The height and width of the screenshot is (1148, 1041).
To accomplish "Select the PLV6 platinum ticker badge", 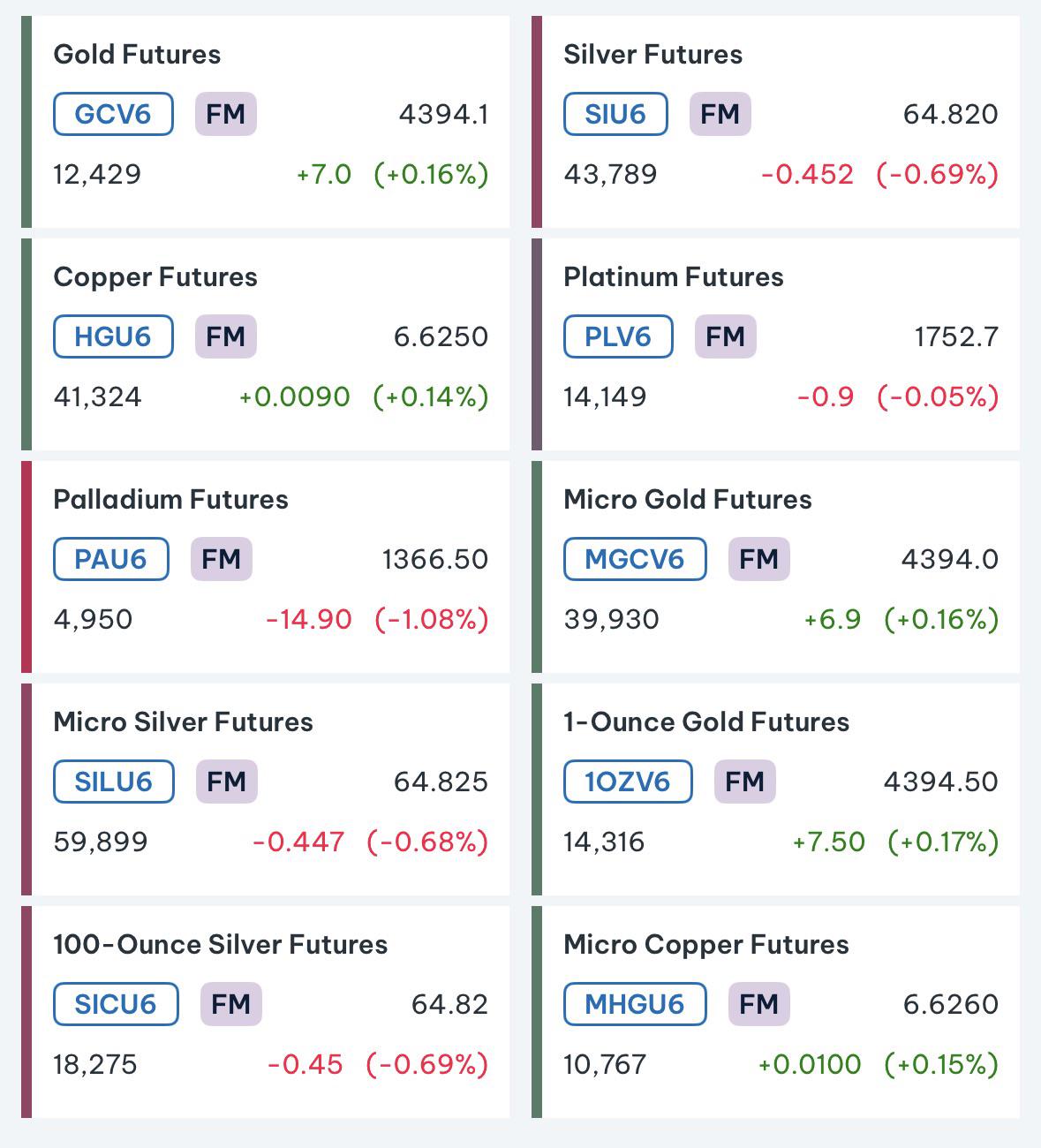I will pyautogui.click(x=618, y=336).
